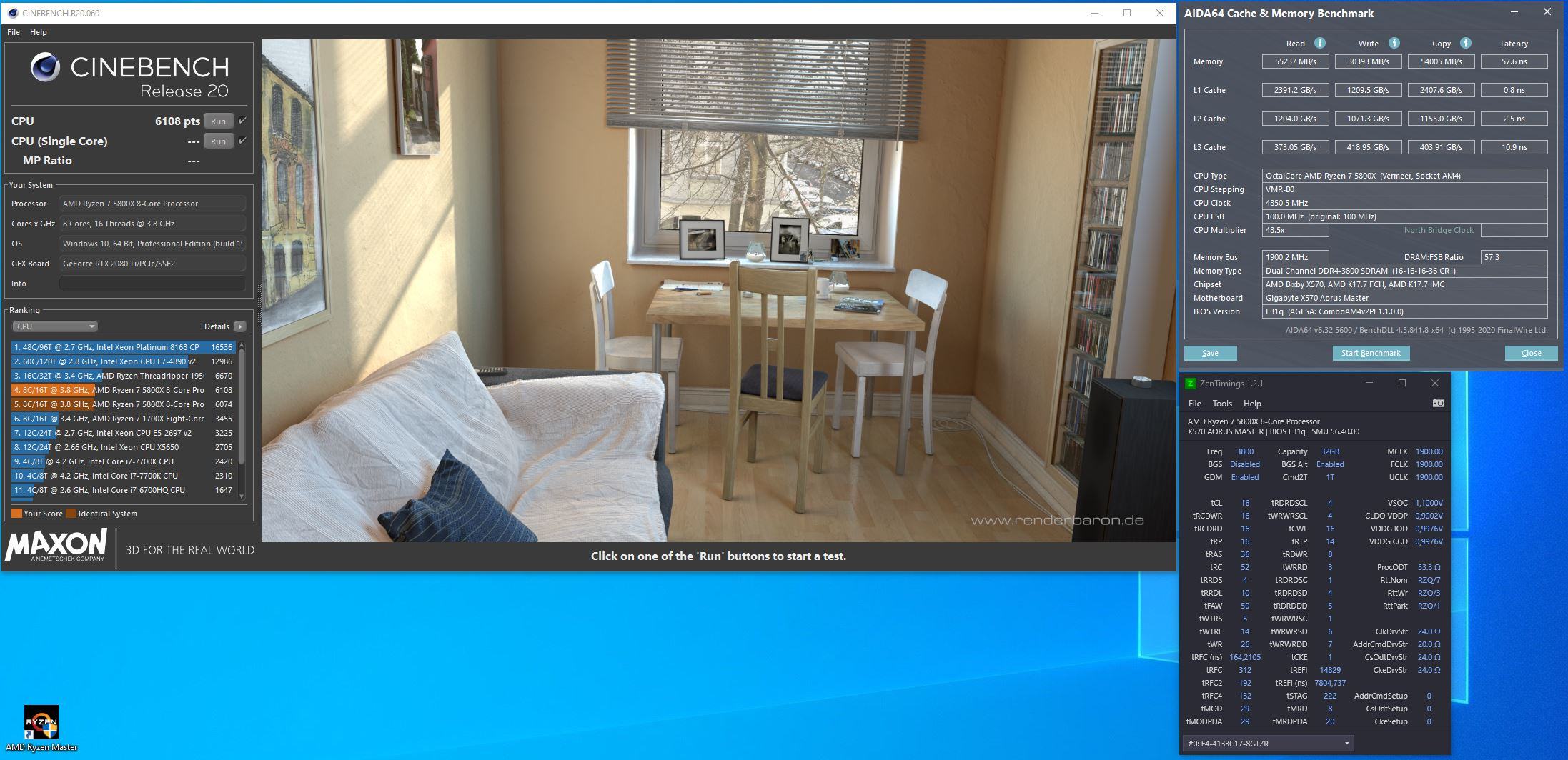Open the Cinebench Help menu
The image size is (1568, 760).
(x=39, y=32)
